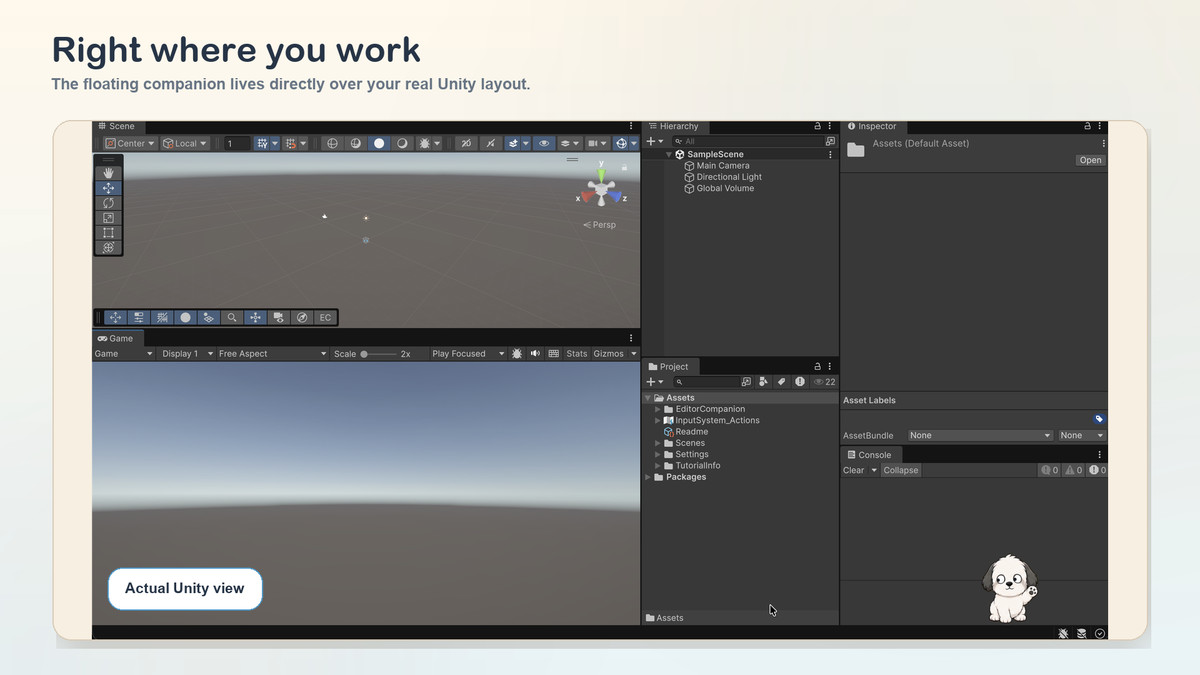Click the asset label tag icon in Inspector
This screenshot has width=1200, height=675.
click(1099, 419)
